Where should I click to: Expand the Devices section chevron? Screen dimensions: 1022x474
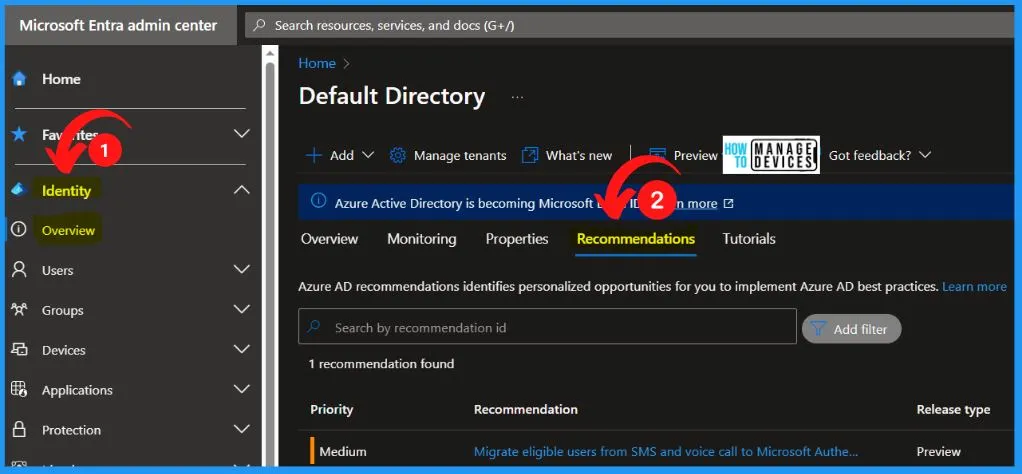point(242,349)
